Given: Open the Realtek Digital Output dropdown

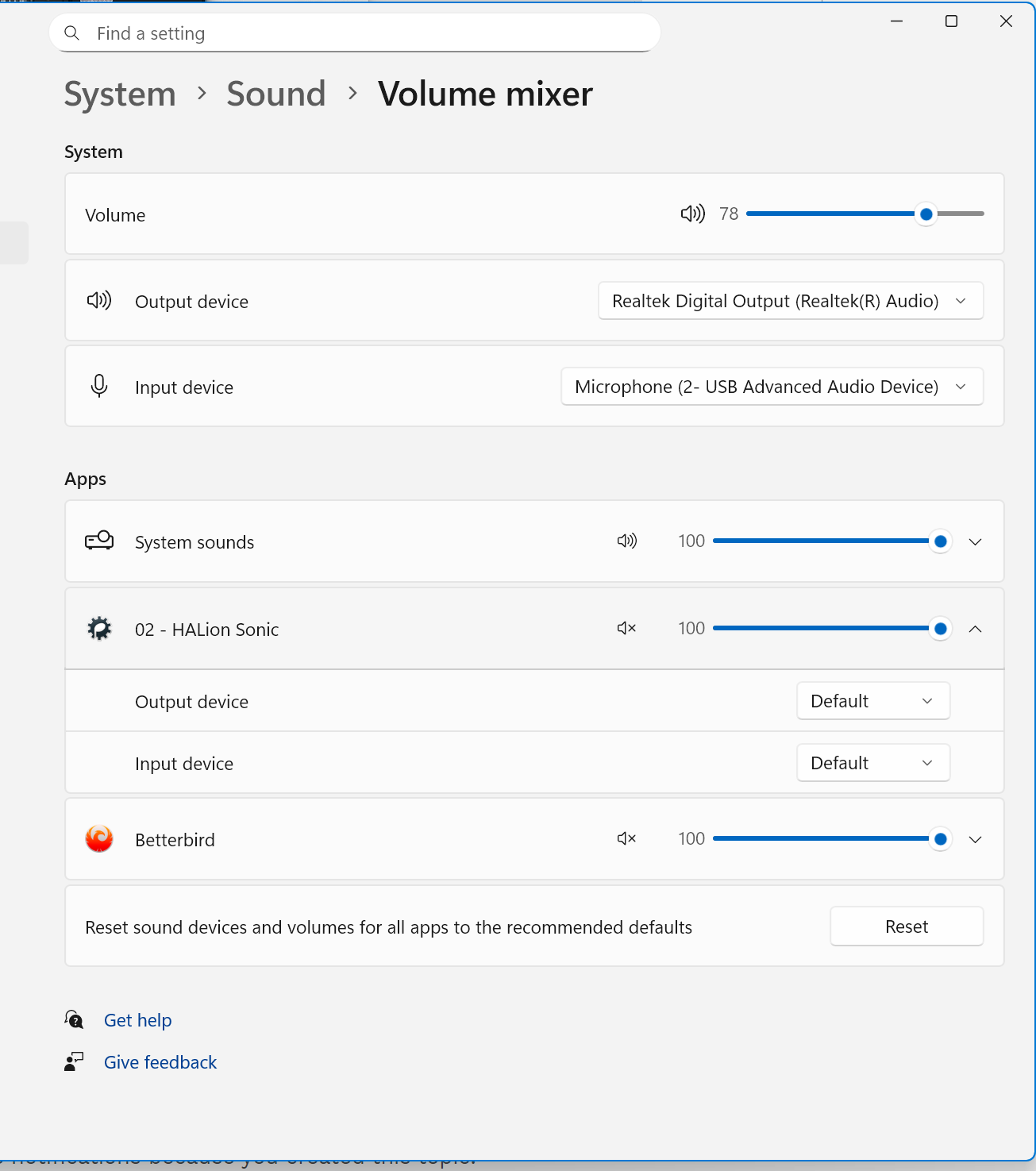Looking at the screenshot, I should (x=791, y=301).
